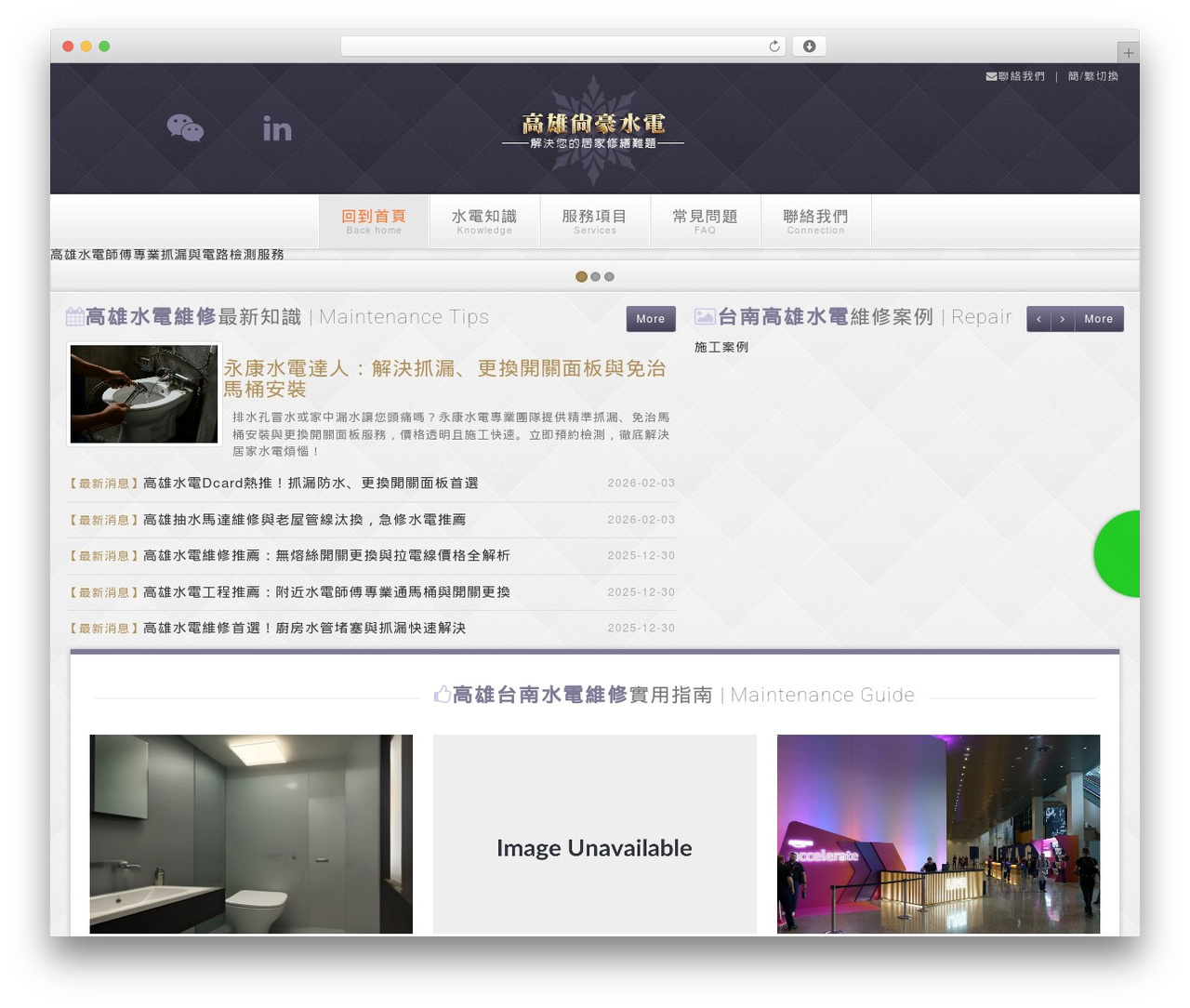Select the first carousel dot

pyautogui.click(x=581, y=276)
